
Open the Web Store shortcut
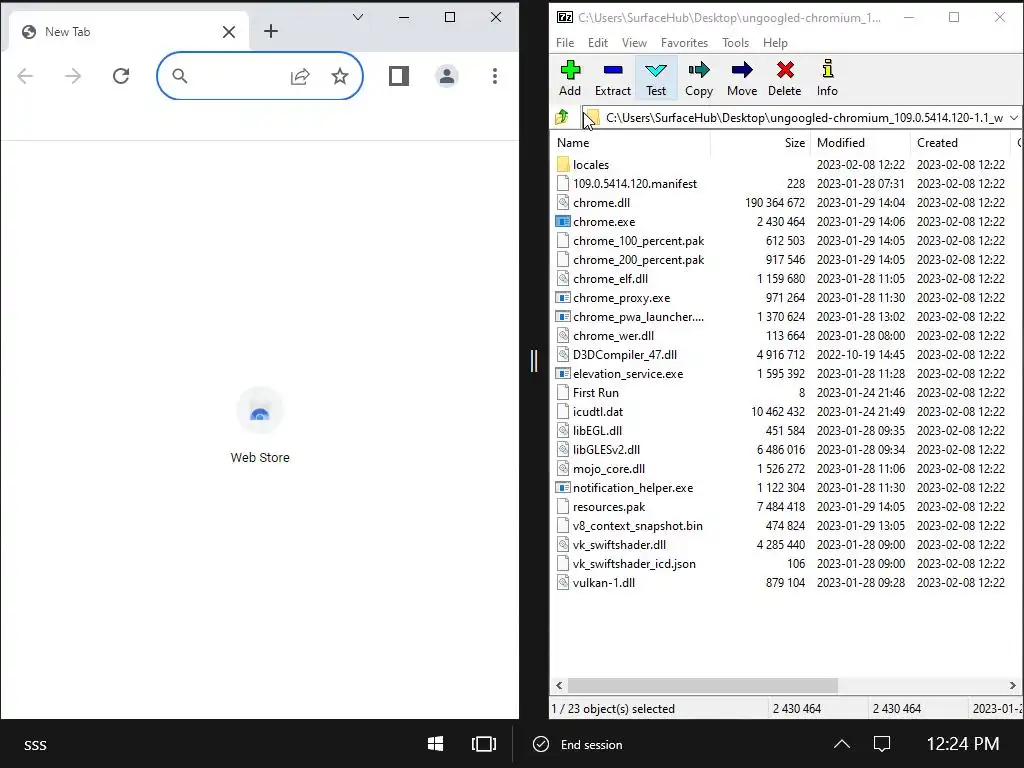(260, 425)
